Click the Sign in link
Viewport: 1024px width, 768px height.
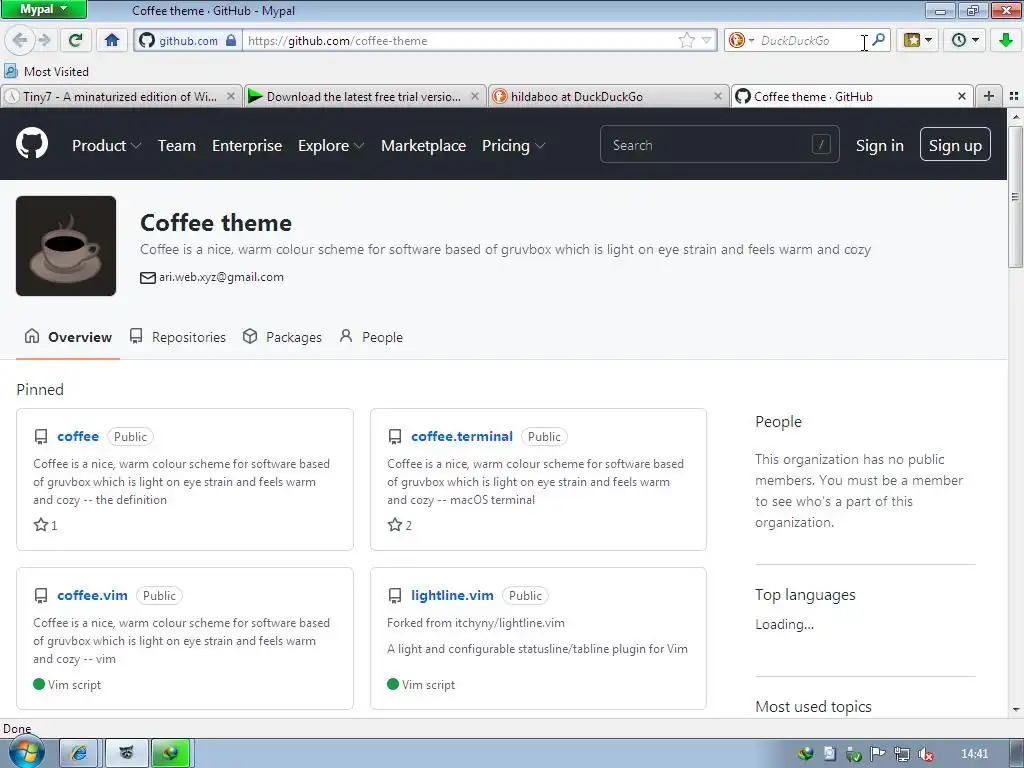click(880, 146)
